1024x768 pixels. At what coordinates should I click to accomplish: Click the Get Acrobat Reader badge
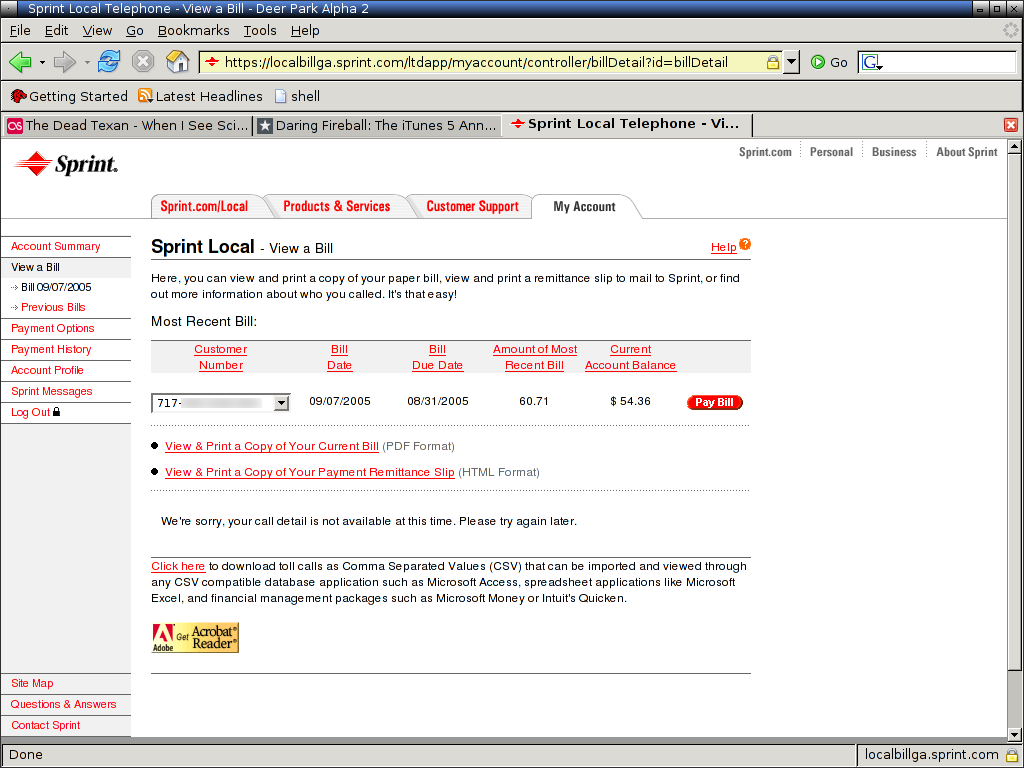pos(195,637)
